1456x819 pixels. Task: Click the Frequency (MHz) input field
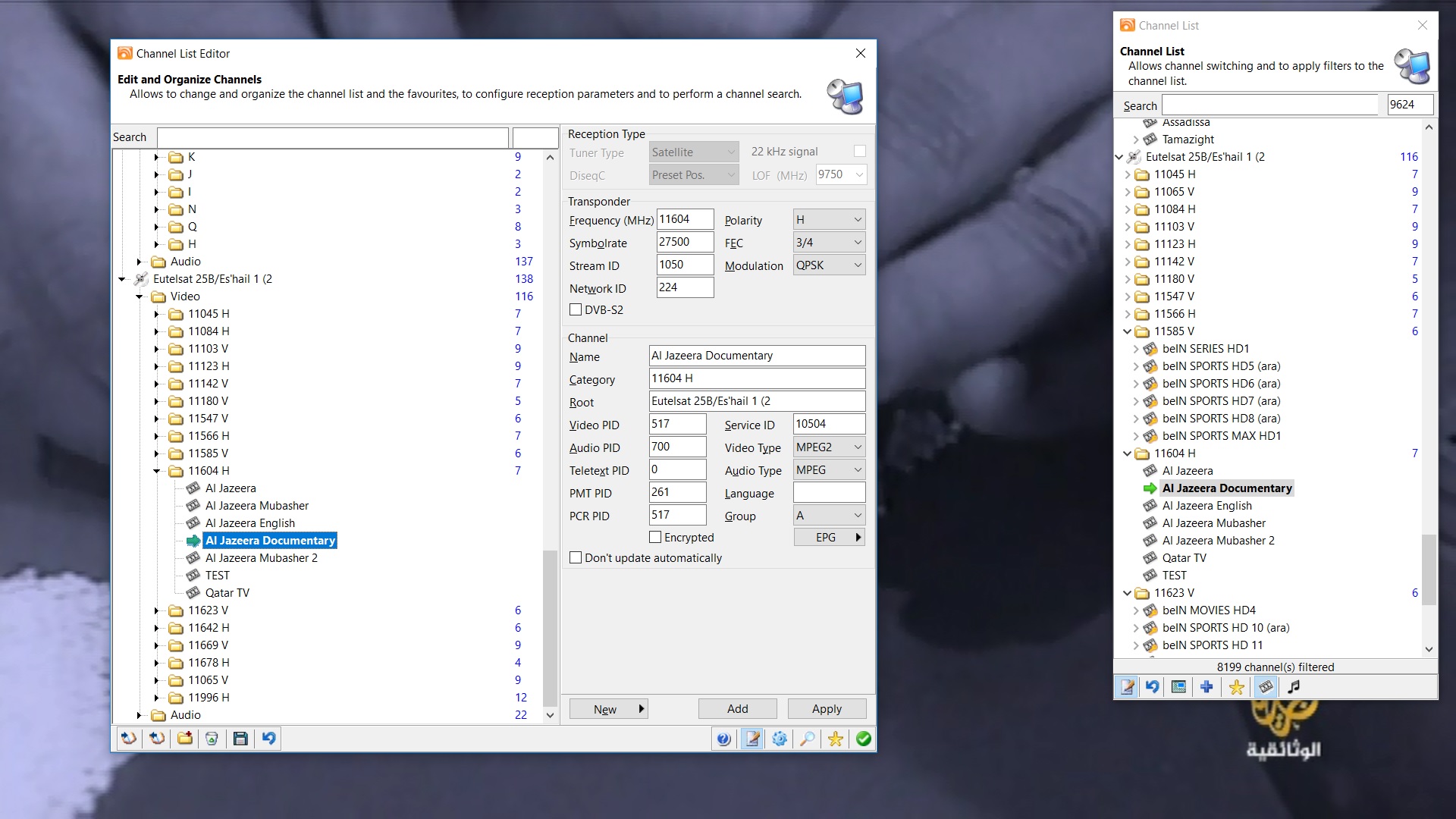click(x=684, y=220)
